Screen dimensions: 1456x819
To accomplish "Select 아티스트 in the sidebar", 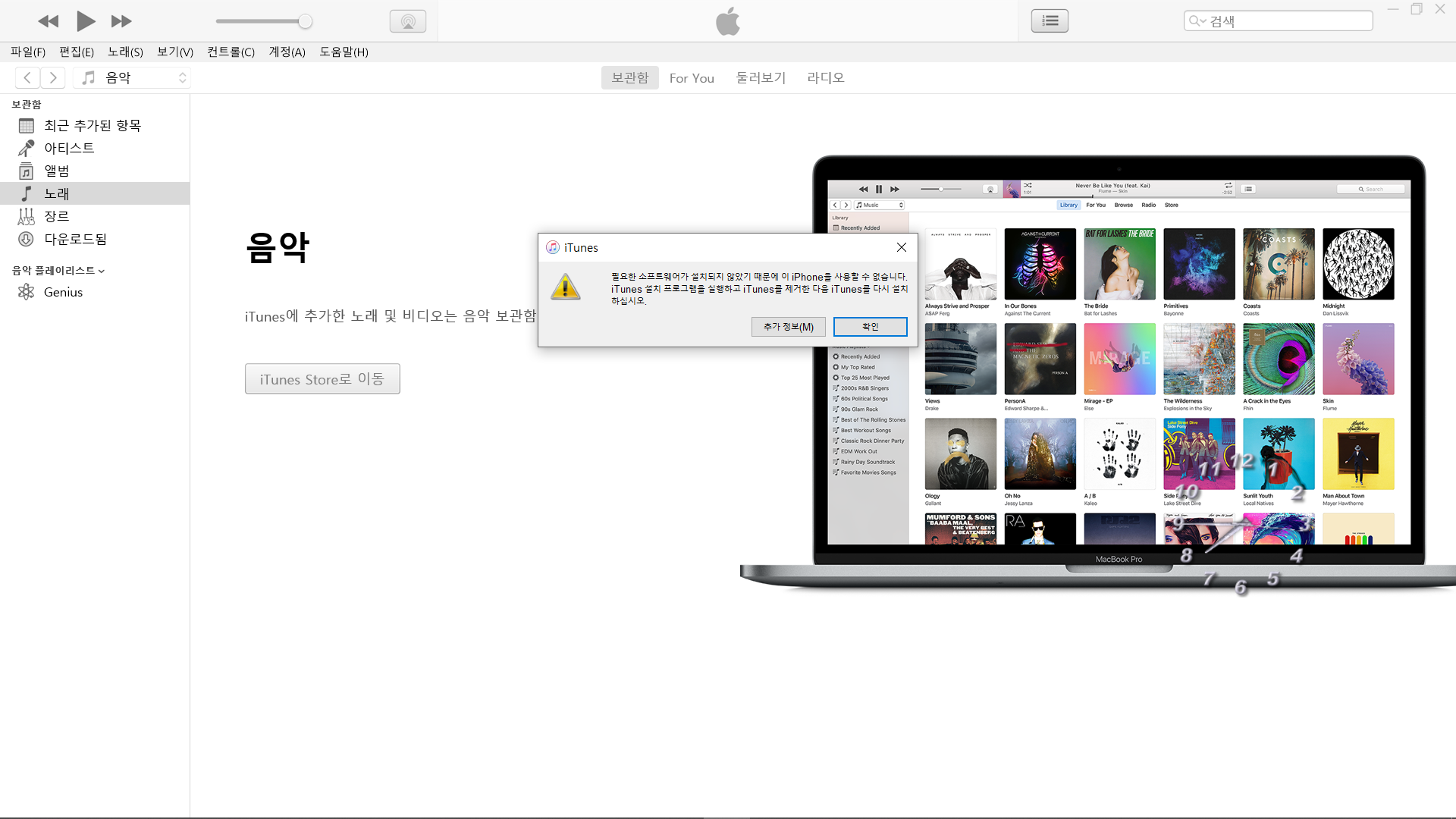I will point(95,148).
